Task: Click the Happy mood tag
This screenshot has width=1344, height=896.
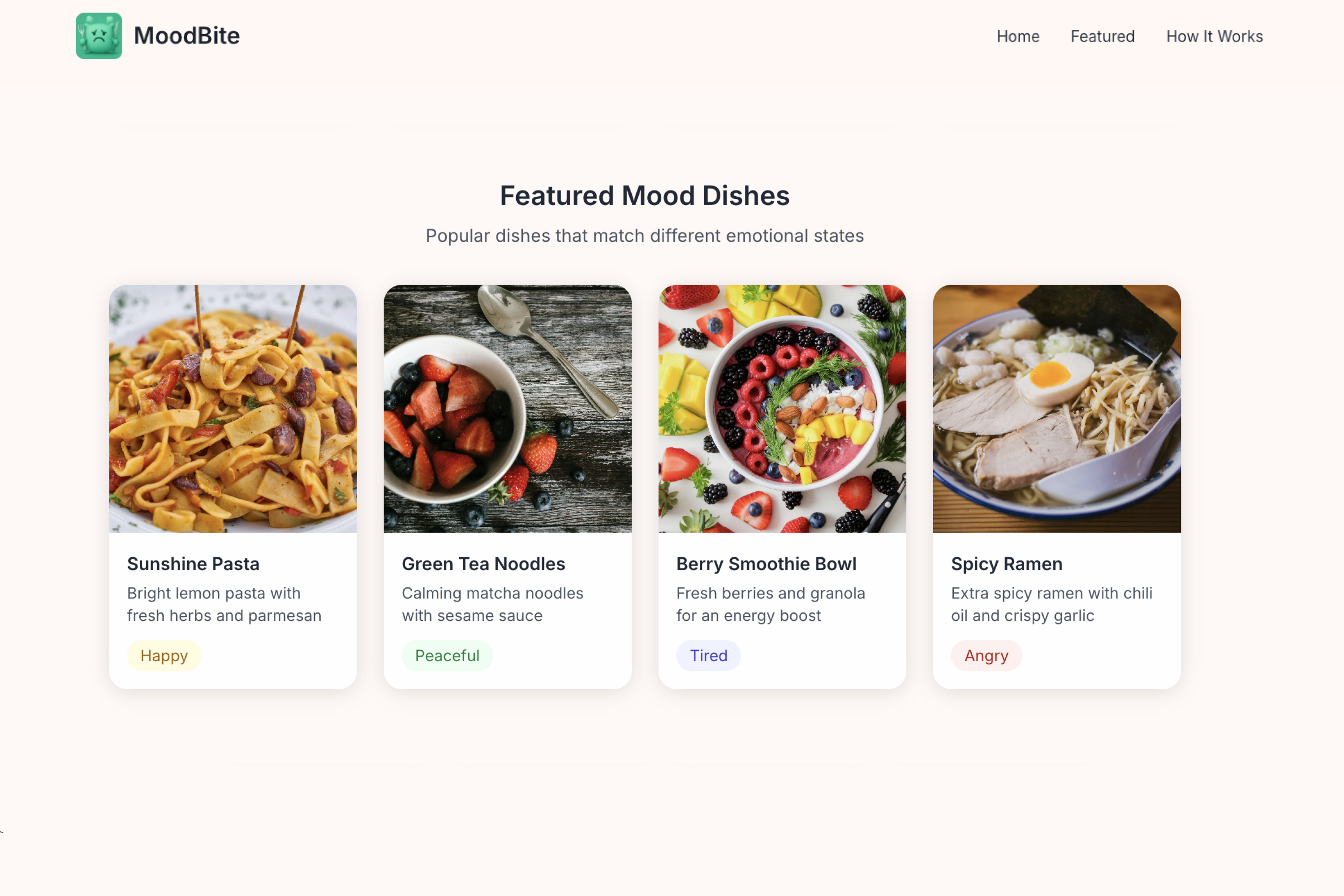Action: [164, 655]
